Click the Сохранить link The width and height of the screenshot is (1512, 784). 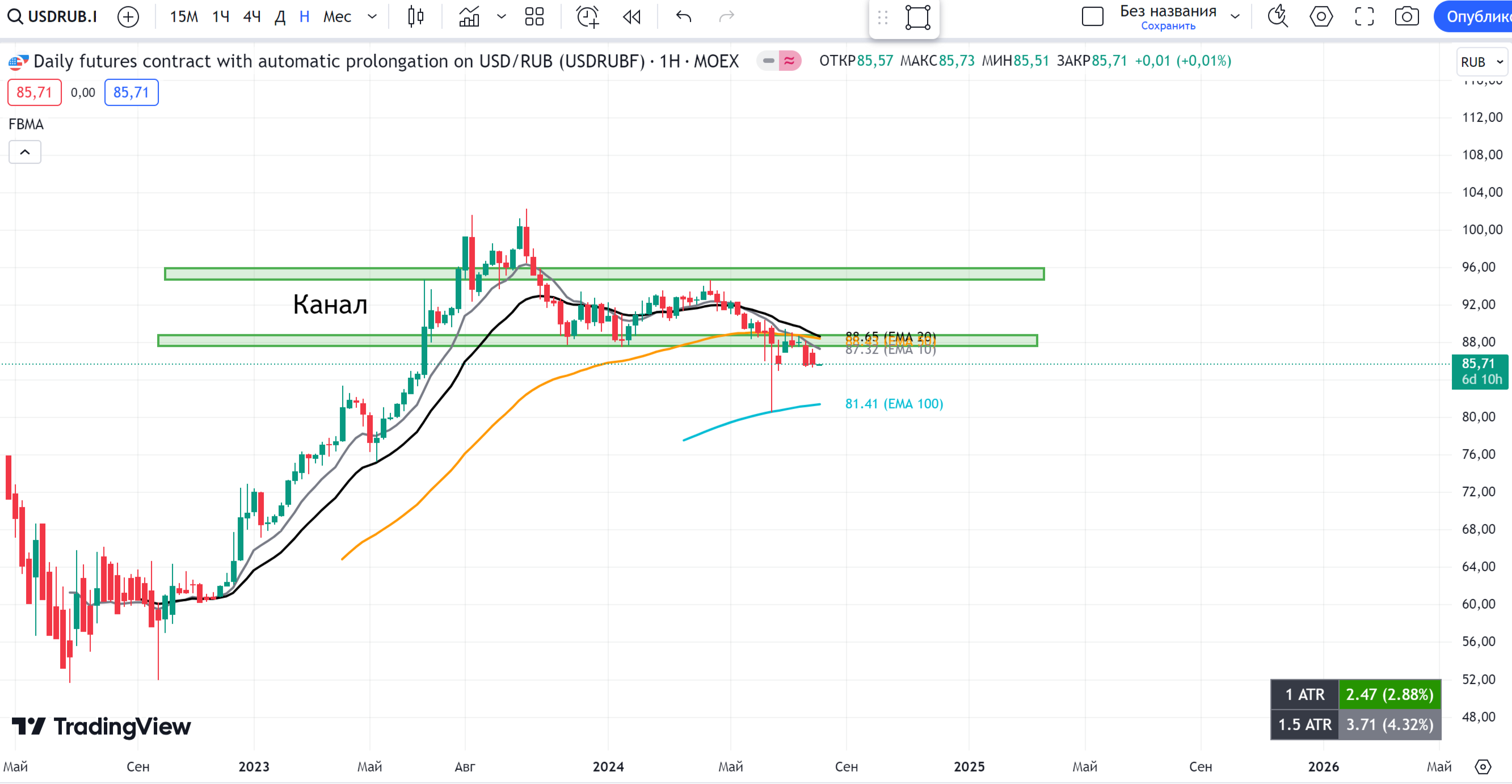coord(1168,26)
